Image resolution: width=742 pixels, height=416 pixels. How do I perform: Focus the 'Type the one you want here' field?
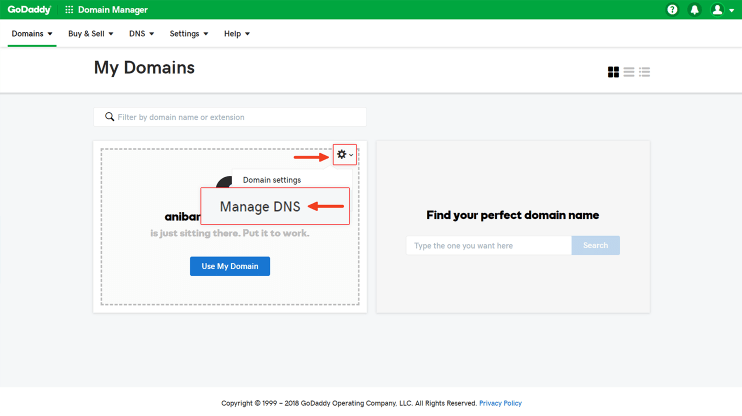coord(489,245)
